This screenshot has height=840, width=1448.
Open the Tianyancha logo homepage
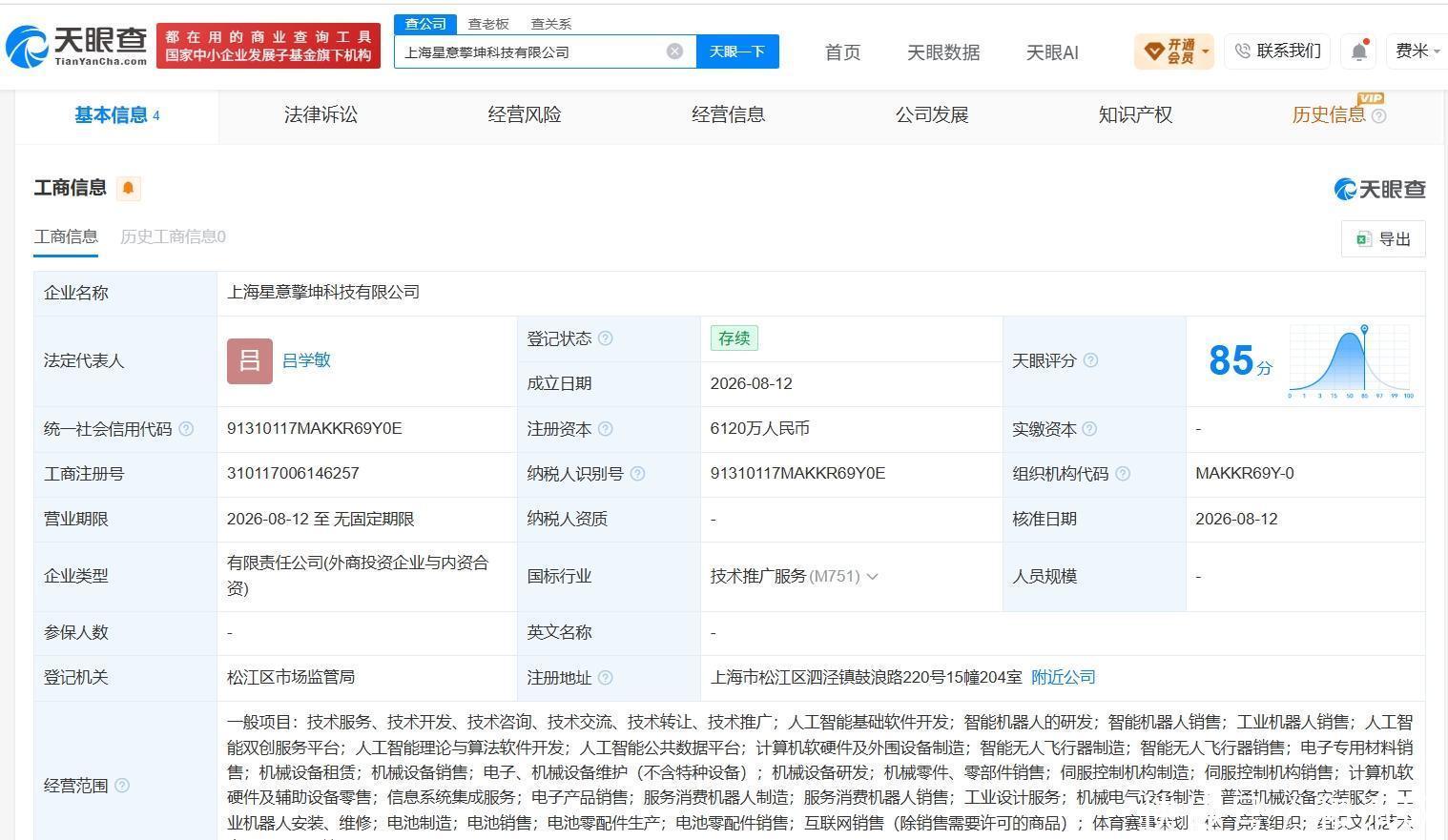(x=76, y=45)
